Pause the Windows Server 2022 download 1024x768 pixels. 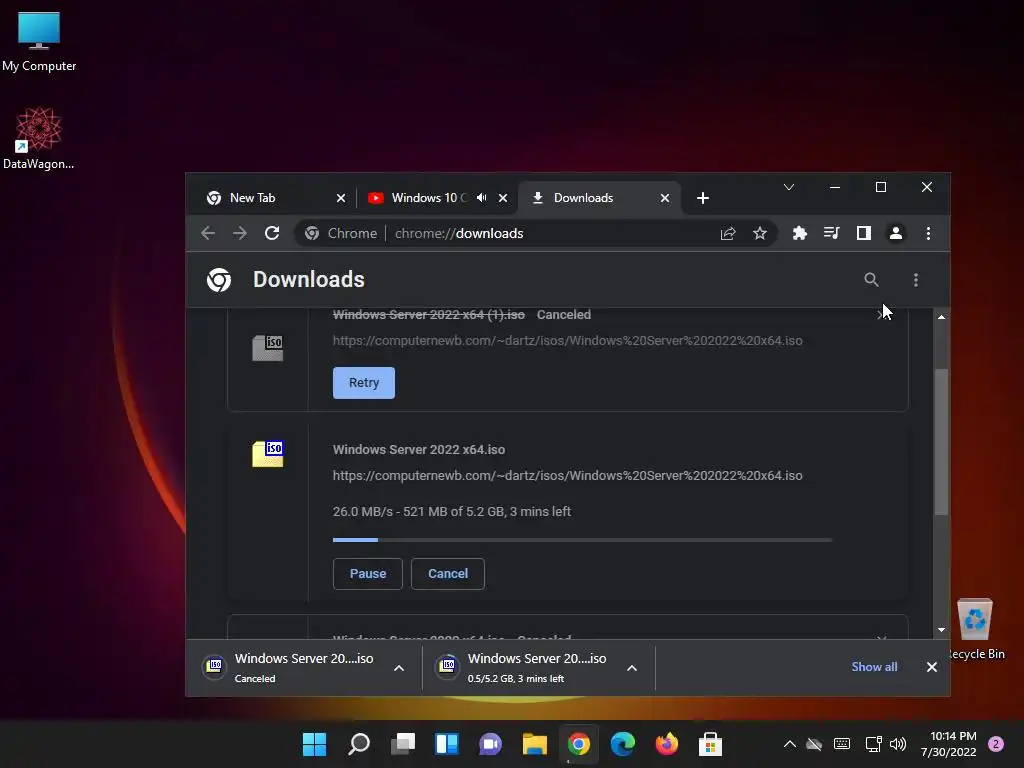[x=368, y=573]
